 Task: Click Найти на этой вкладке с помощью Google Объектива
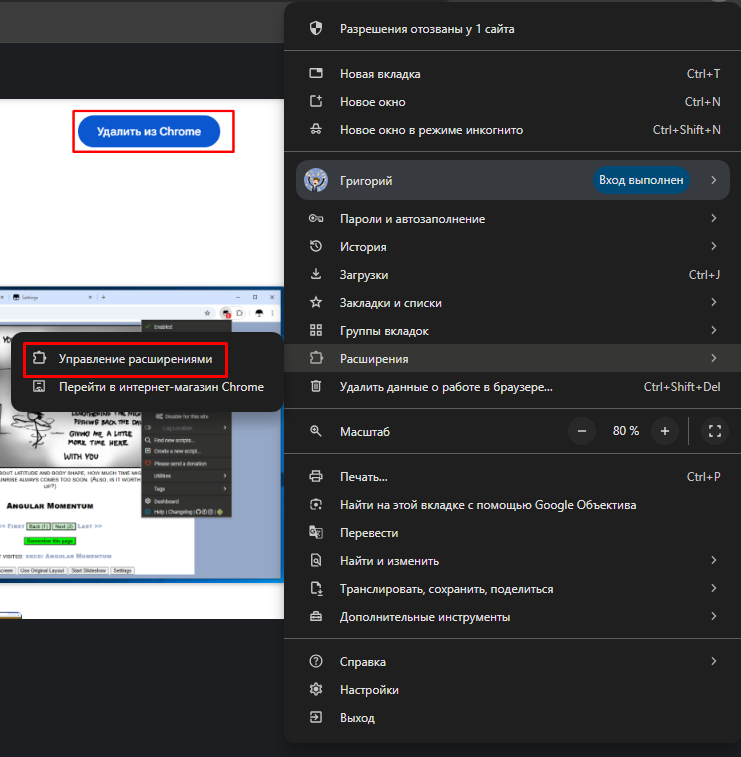(x=513, y=505)
